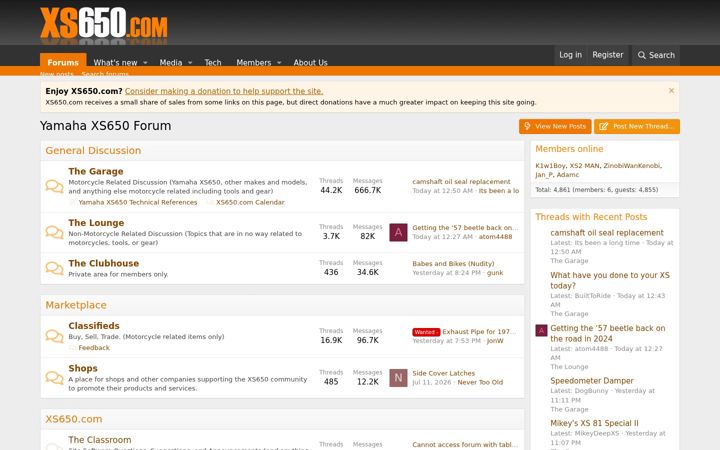
Task: Open The Lounge forum chat-bubble icon
Action: click(x=54, y=232)
